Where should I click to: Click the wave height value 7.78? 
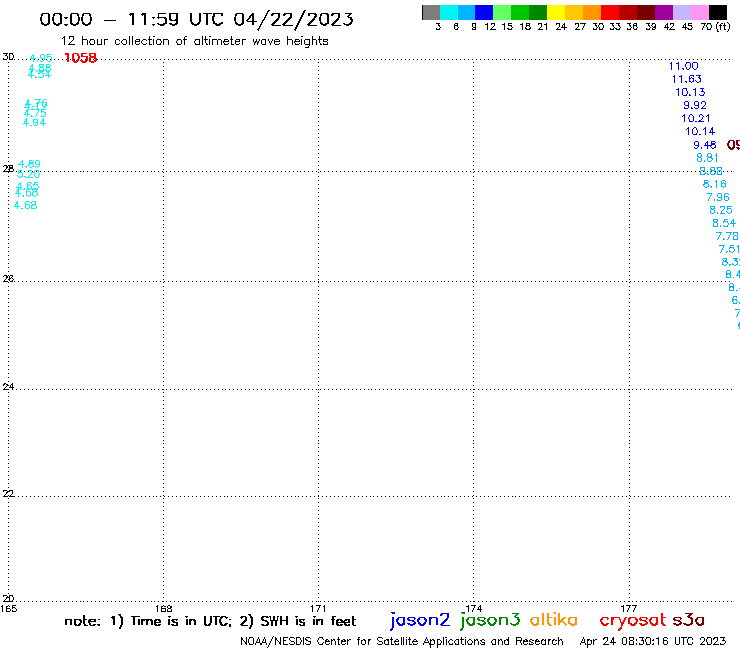point(727,236)
